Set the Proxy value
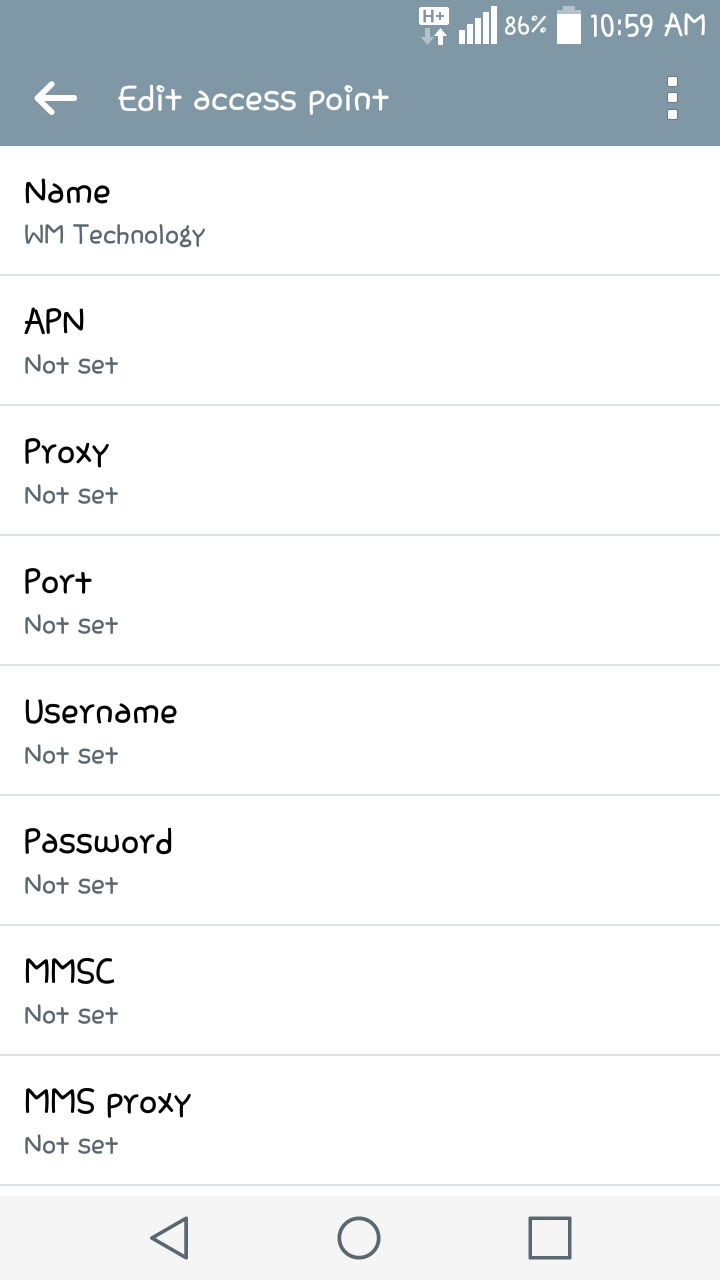 [x=360, y=470]
